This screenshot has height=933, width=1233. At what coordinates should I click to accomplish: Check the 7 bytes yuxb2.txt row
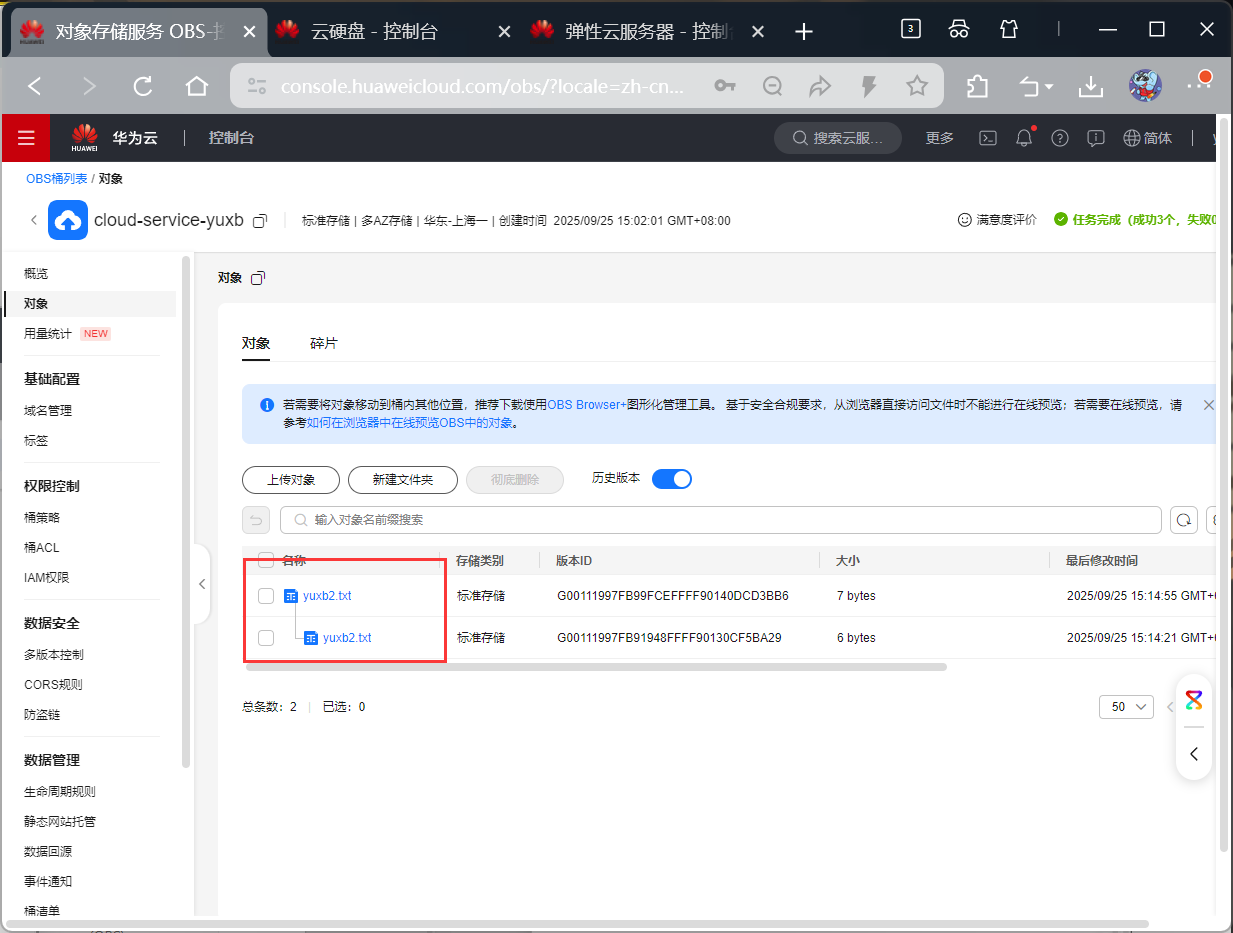tap(266, 596)
